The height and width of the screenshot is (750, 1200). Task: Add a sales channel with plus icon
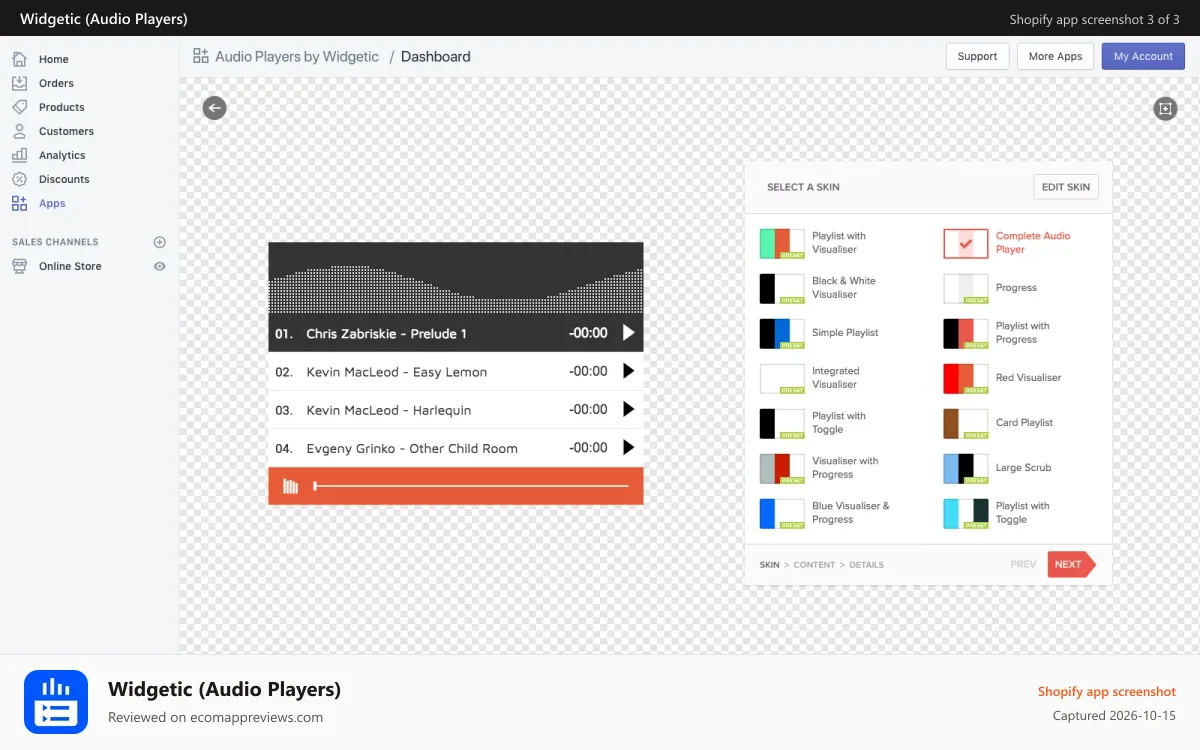(159, 242)
